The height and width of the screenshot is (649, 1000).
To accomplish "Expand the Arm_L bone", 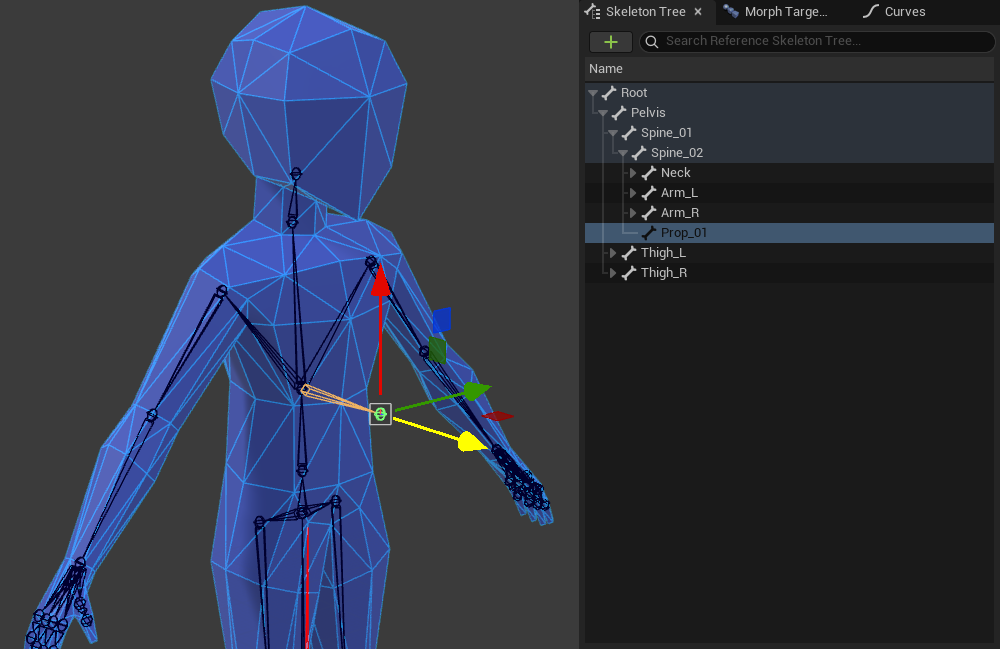I will click(632, 193).
